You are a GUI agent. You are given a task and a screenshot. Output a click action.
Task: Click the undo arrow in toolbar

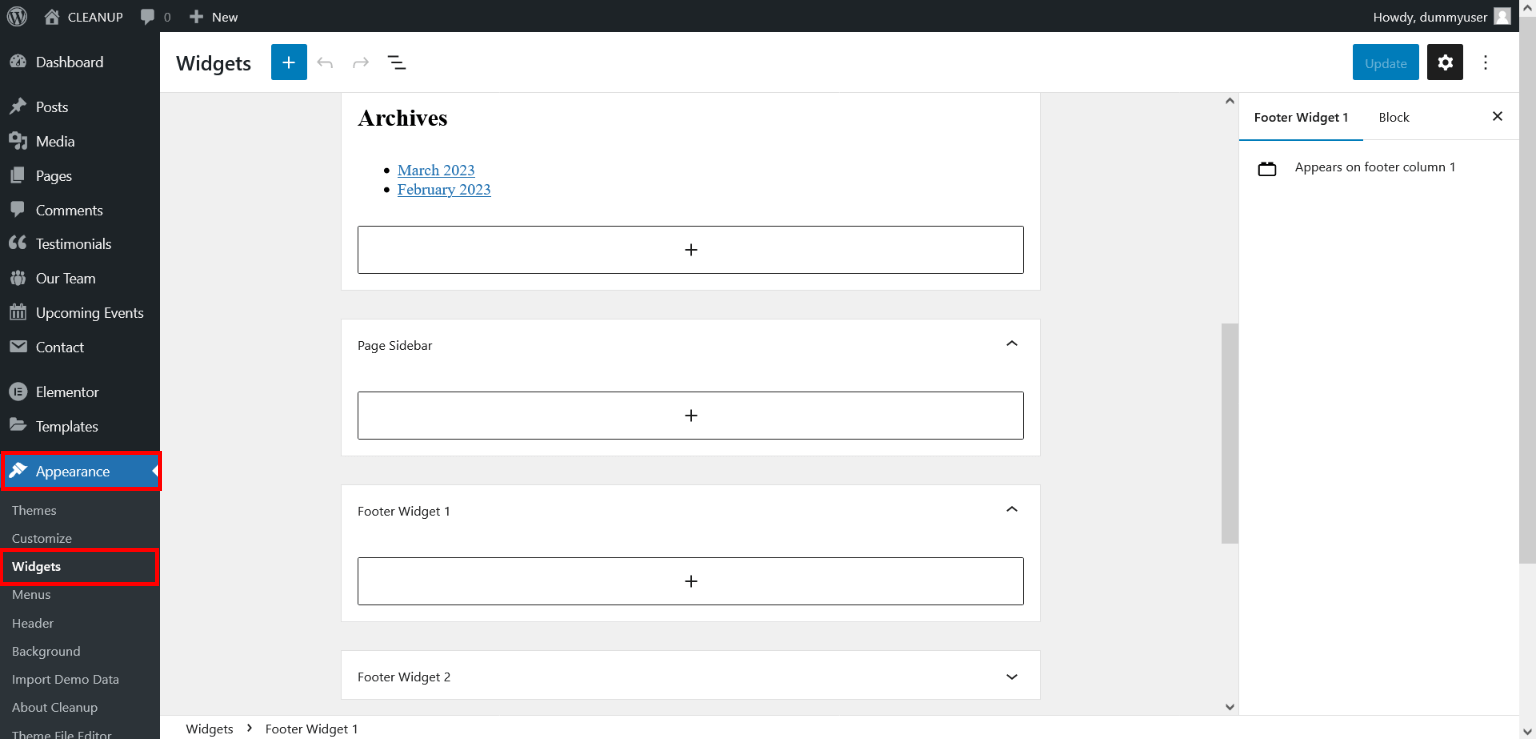click(x=325, y=63)
